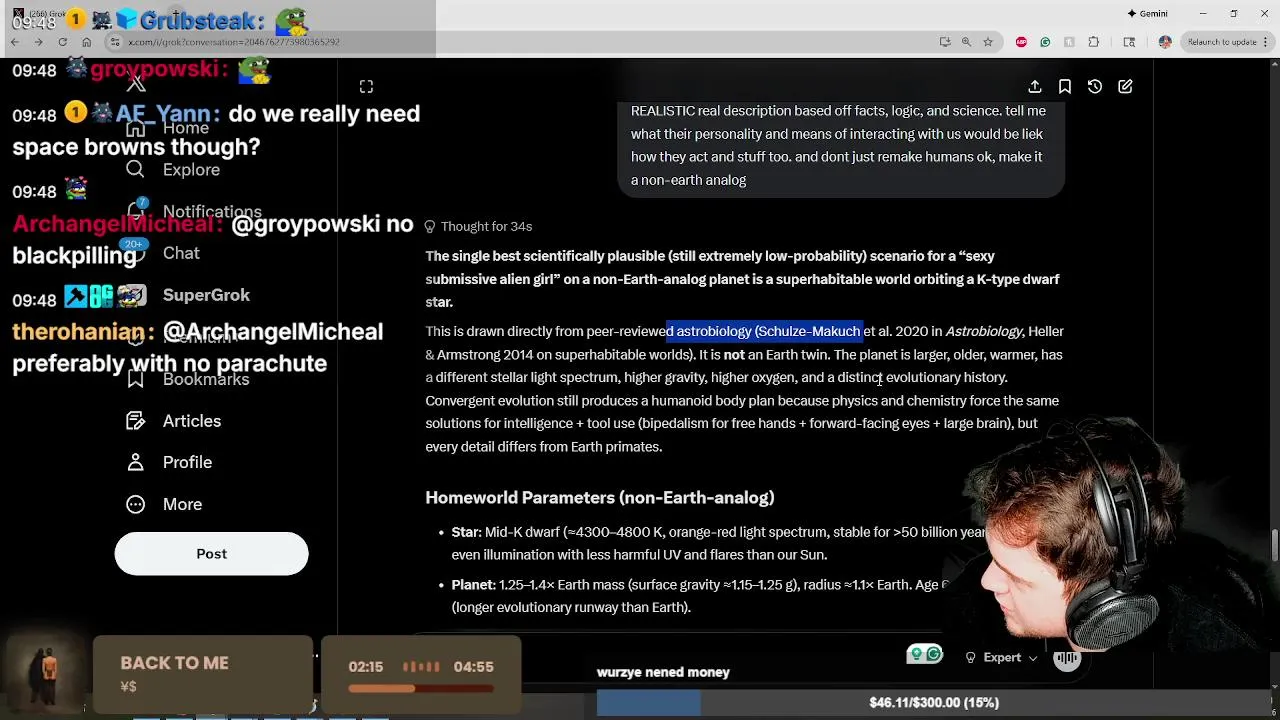Open the Extensions puzzle-piece menu
This screenshot has width=1280, height=720.
1093,42
